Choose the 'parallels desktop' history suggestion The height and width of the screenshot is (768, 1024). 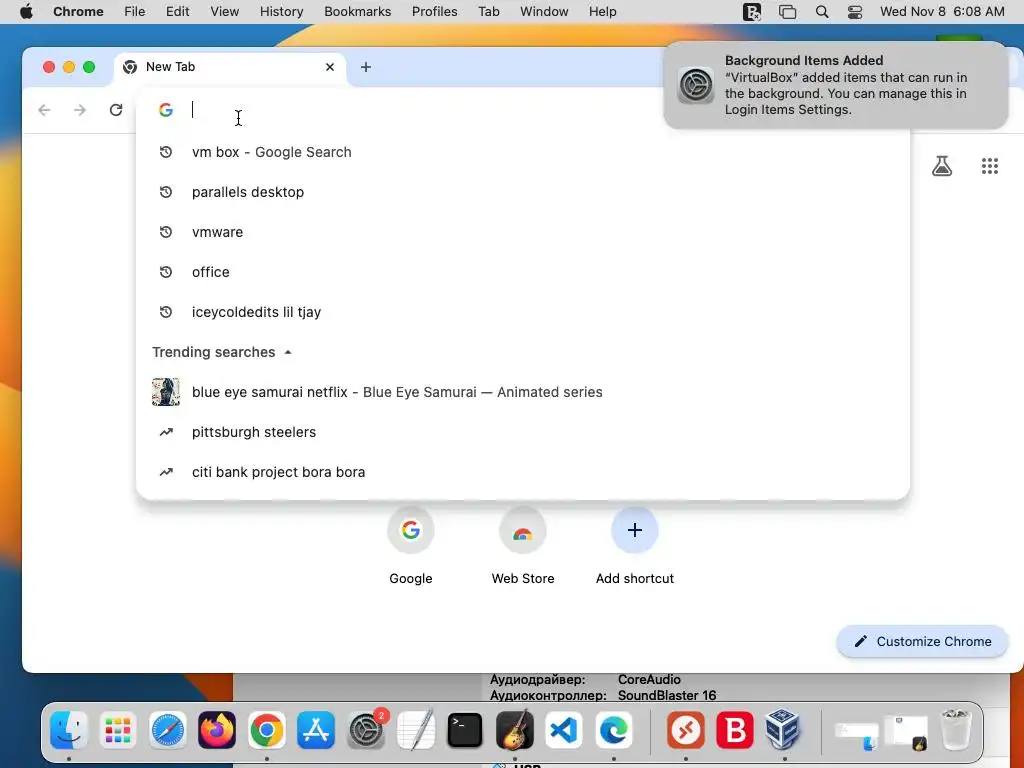pyautogui.click(x=522, y=192)
